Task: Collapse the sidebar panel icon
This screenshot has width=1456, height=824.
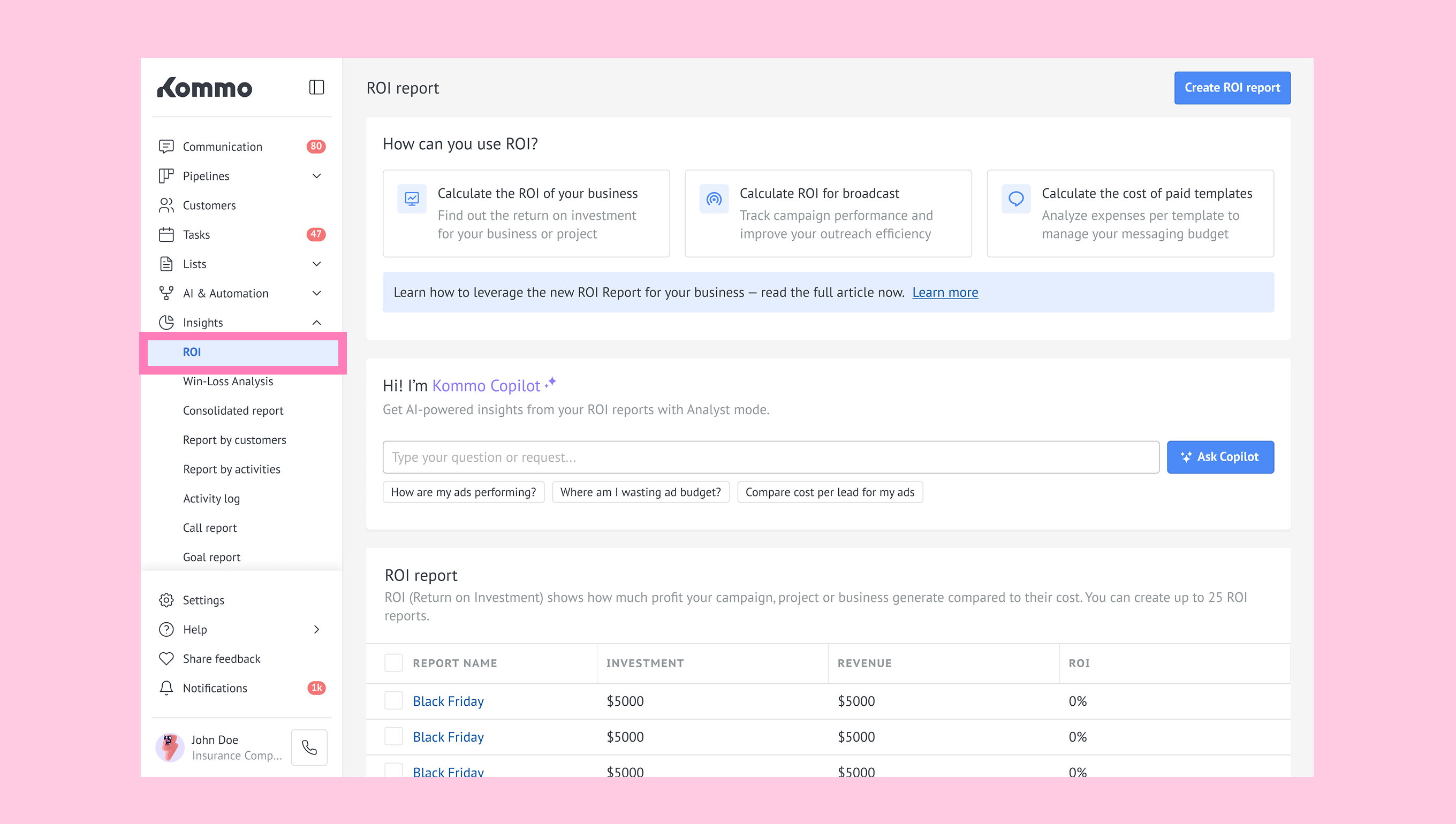Action: (316, 87)
